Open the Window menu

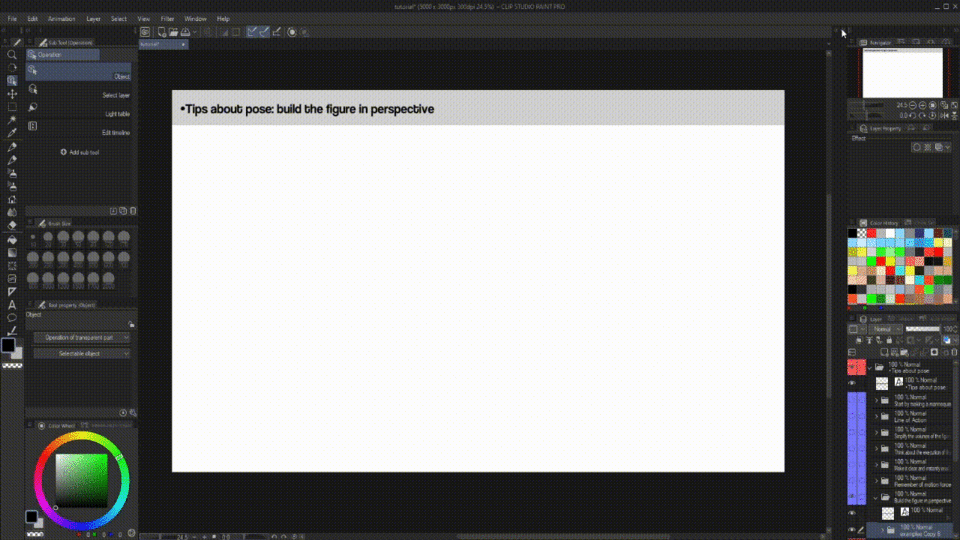tap(195, 19)
